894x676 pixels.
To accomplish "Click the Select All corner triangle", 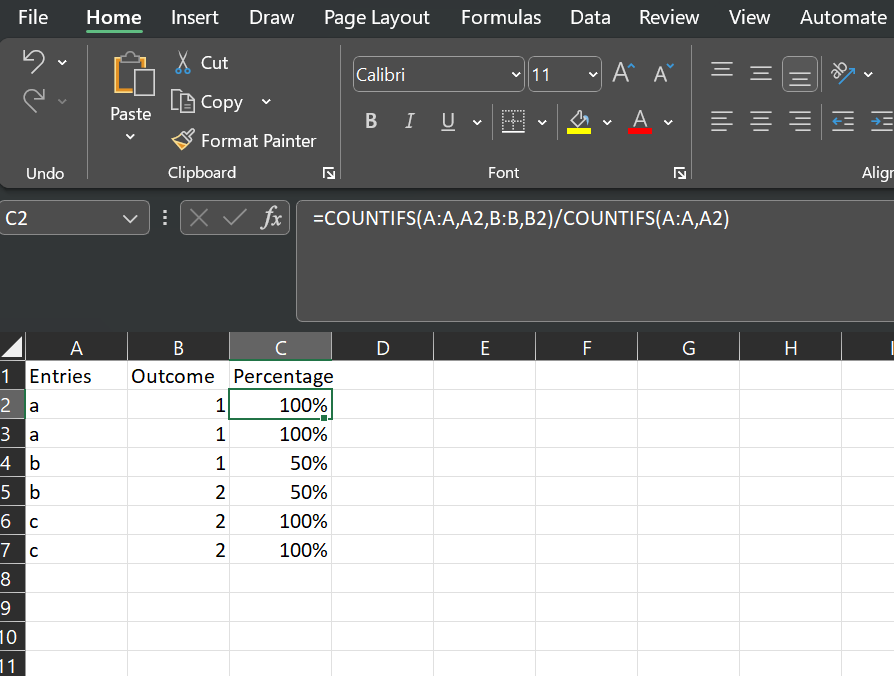I will pyautogui.click(x=12, y=347).
